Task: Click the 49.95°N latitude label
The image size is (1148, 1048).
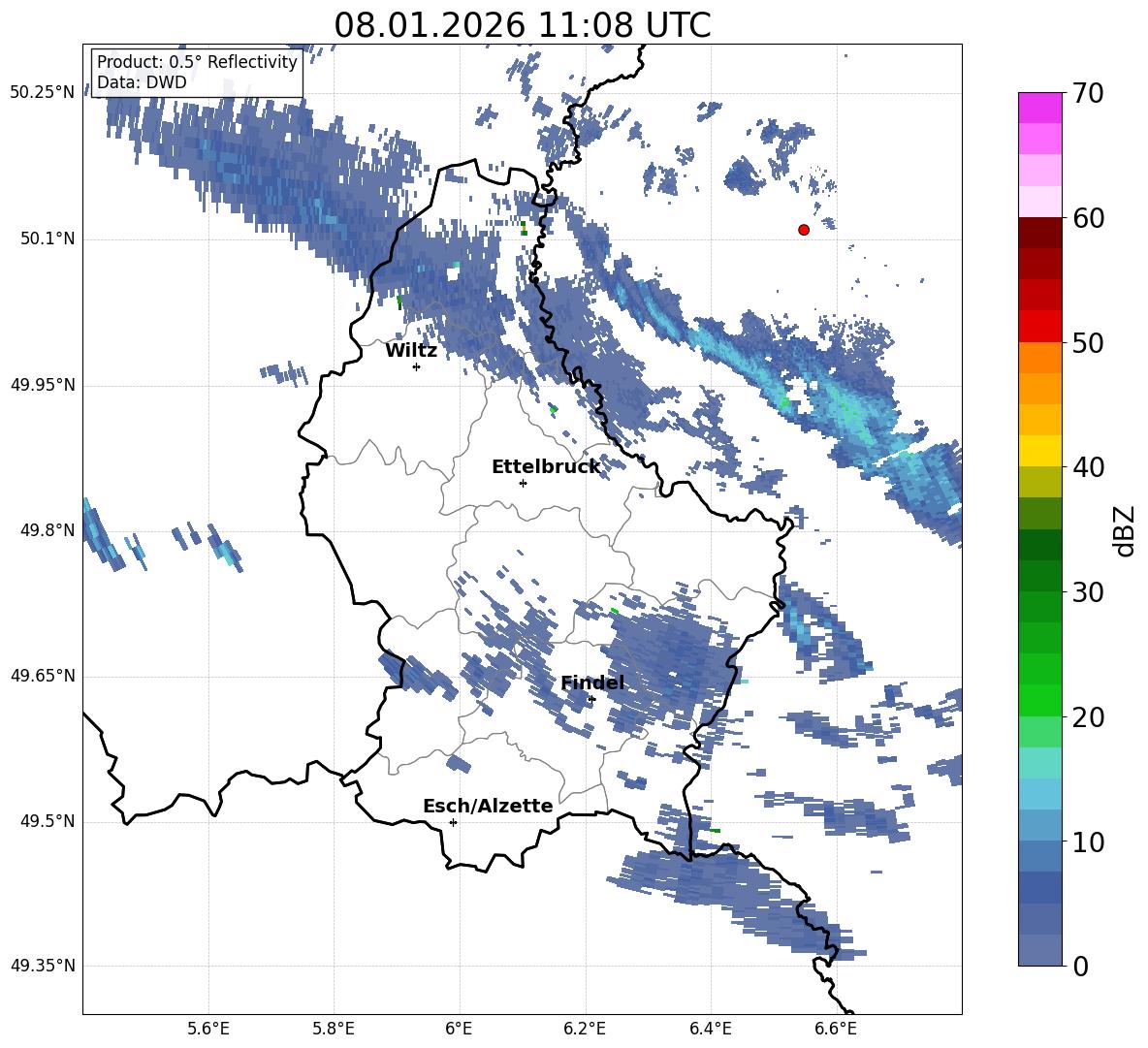Action: pyautogui.click(x=43, y=384)
